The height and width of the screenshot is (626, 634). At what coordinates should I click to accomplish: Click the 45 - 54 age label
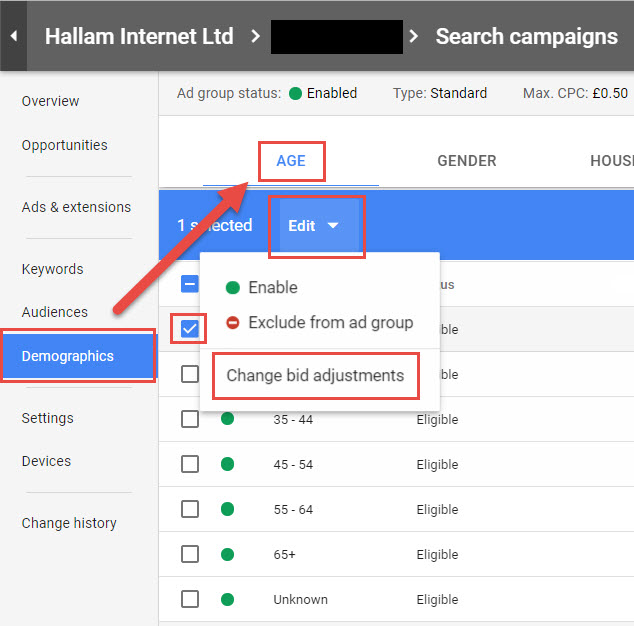point(293,465)
